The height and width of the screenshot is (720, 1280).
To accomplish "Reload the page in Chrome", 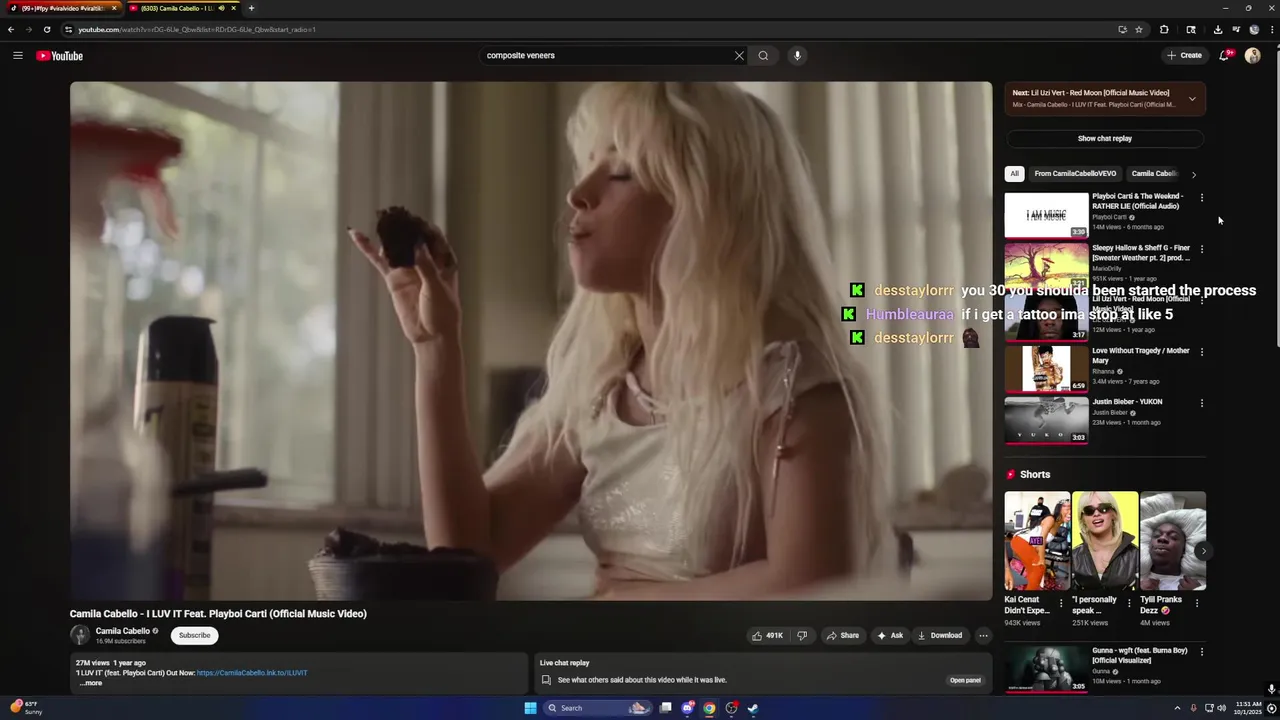I will click(x=47, y=29).
